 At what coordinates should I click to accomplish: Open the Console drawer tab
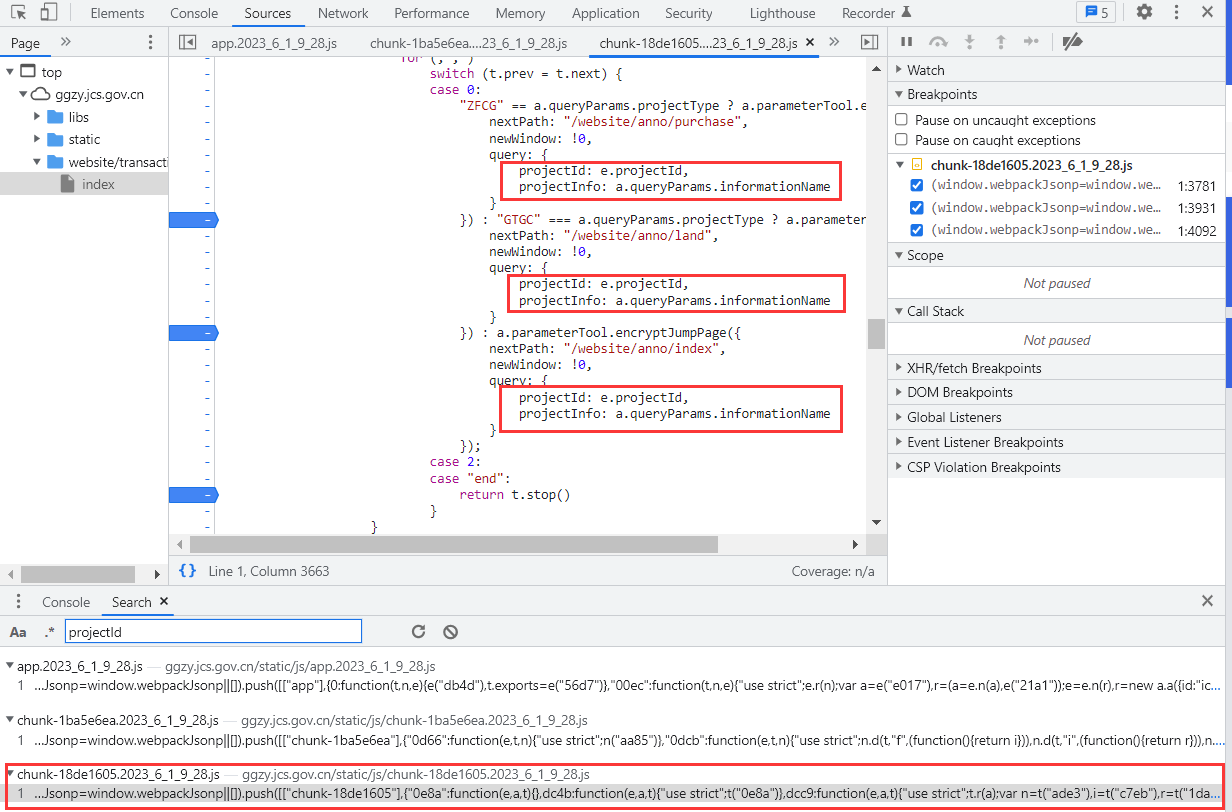point(66,602)
